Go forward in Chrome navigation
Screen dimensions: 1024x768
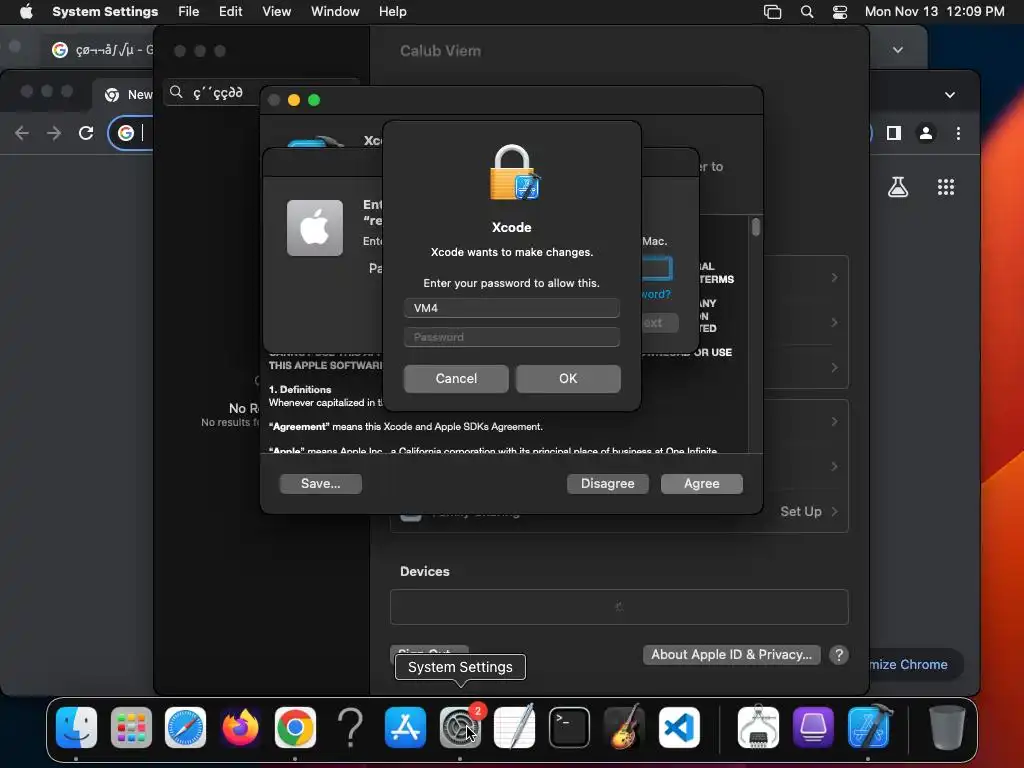[54, 133]
